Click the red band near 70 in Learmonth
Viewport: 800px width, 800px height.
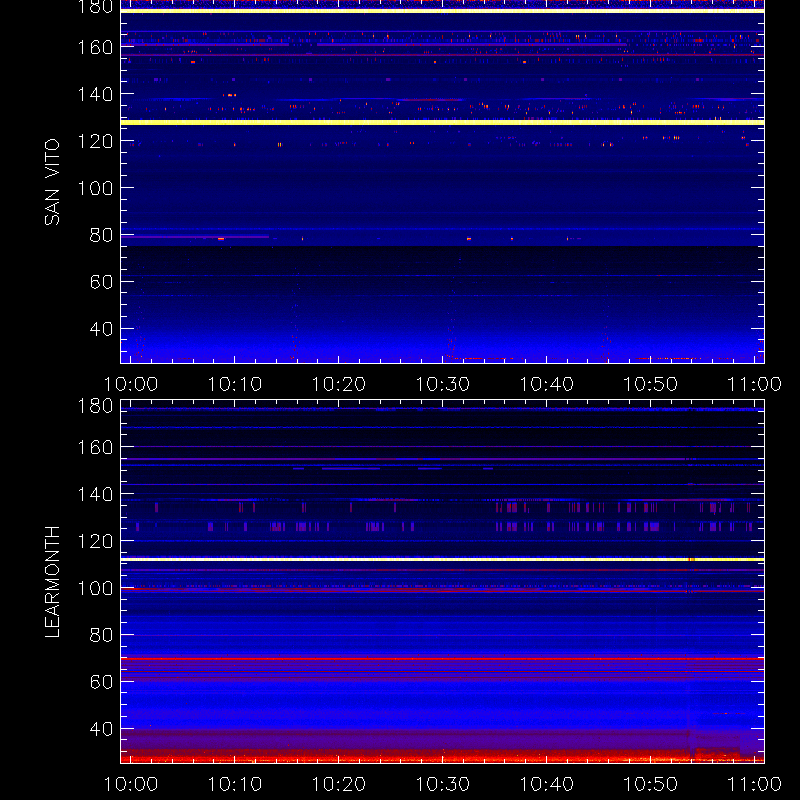pos(442,659)
